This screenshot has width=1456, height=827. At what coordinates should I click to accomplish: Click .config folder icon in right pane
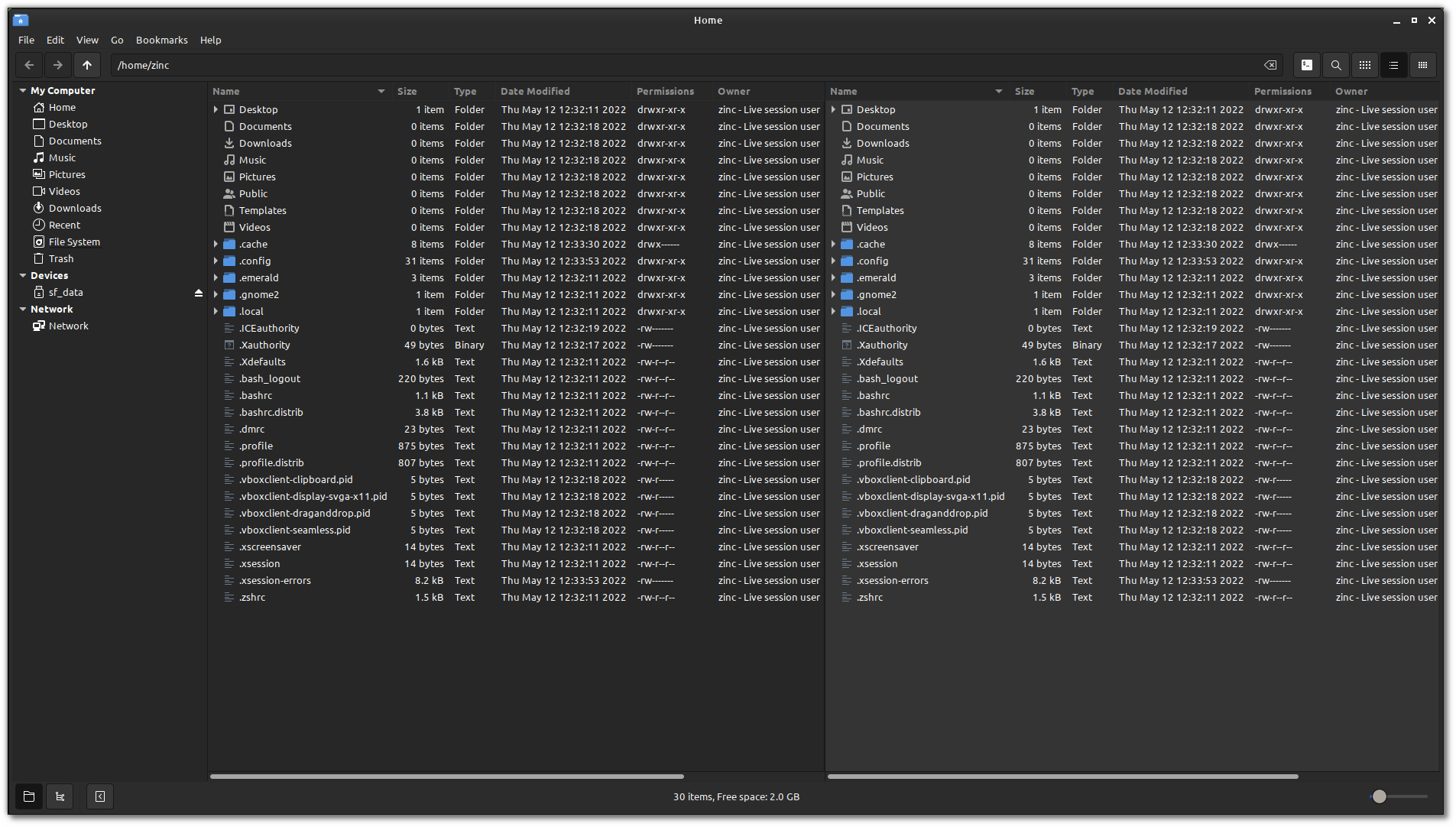coord(847,261)
